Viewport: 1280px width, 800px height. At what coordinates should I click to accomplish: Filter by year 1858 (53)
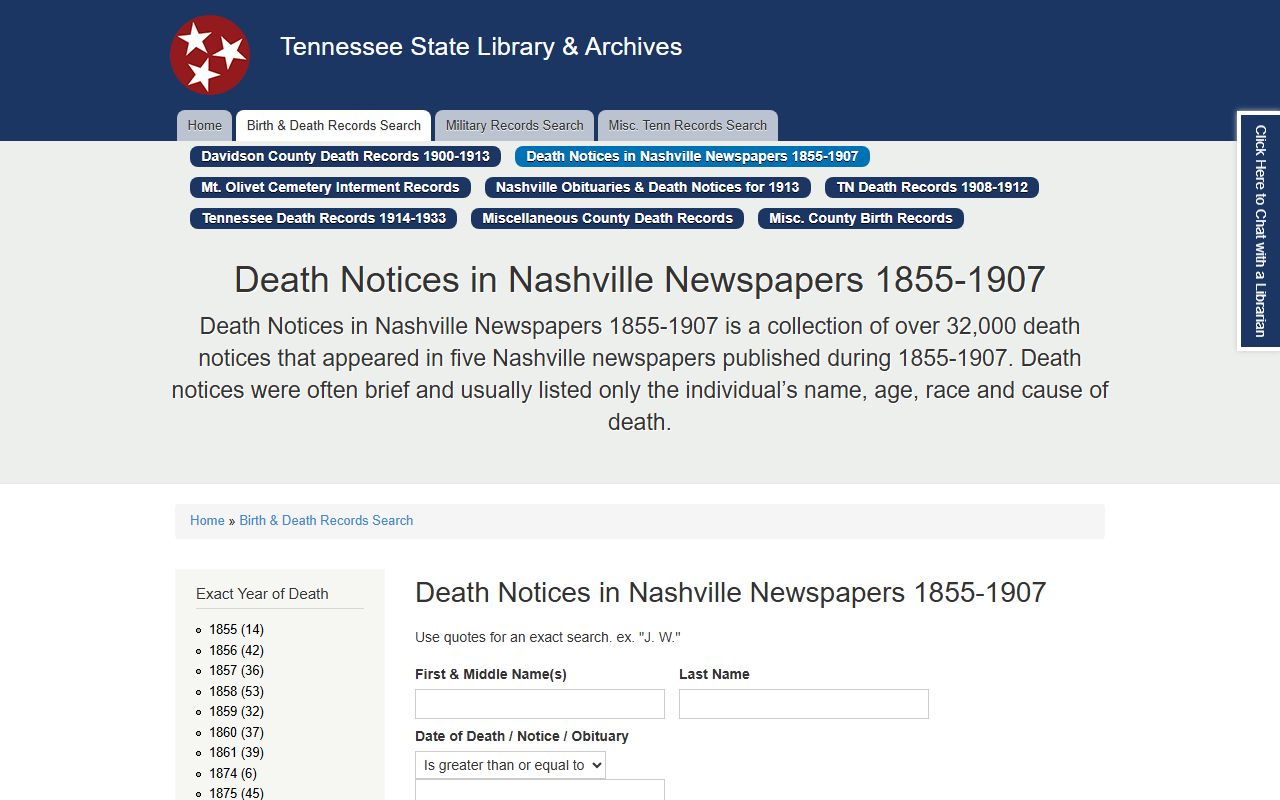(236, 691)
